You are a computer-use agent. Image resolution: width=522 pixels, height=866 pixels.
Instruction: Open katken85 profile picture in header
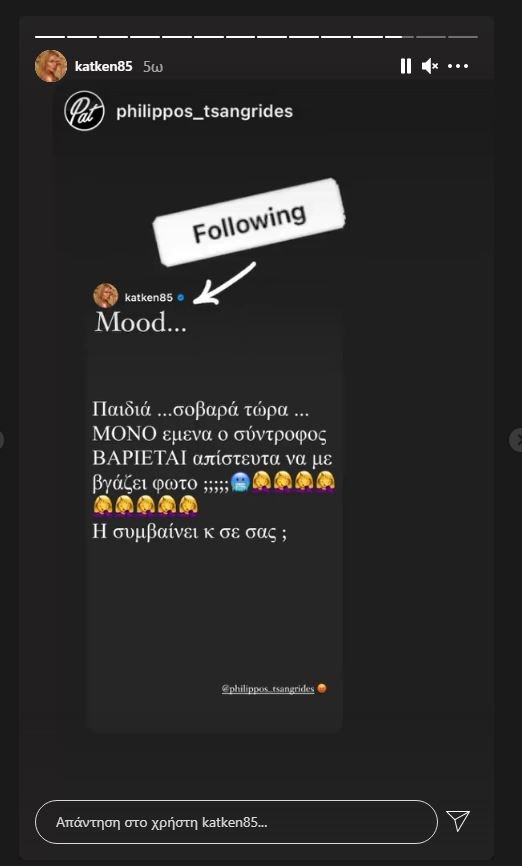[51, 66]
